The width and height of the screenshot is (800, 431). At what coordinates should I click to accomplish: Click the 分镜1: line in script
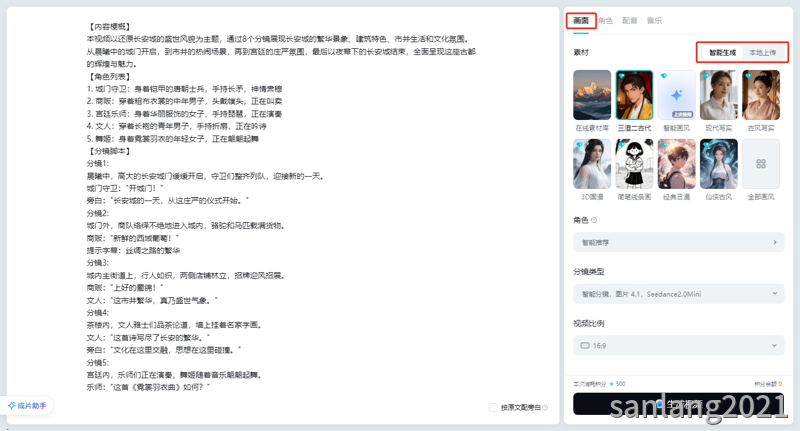tap(98, 164)
